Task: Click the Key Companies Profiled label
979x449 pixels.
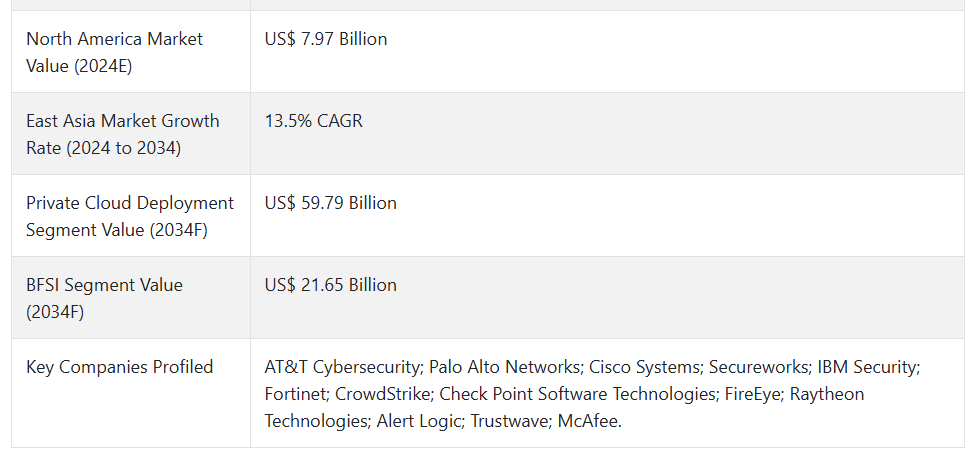Action: coord(119,367)
